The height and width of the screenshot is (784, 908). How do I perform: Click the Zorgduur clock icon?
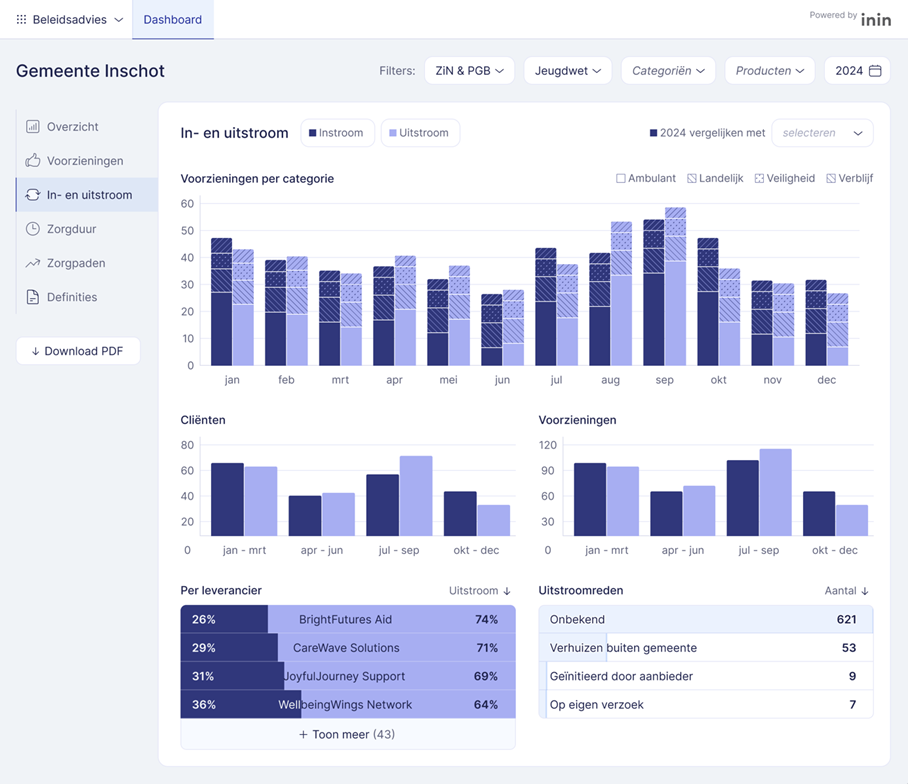coord(33,229)
